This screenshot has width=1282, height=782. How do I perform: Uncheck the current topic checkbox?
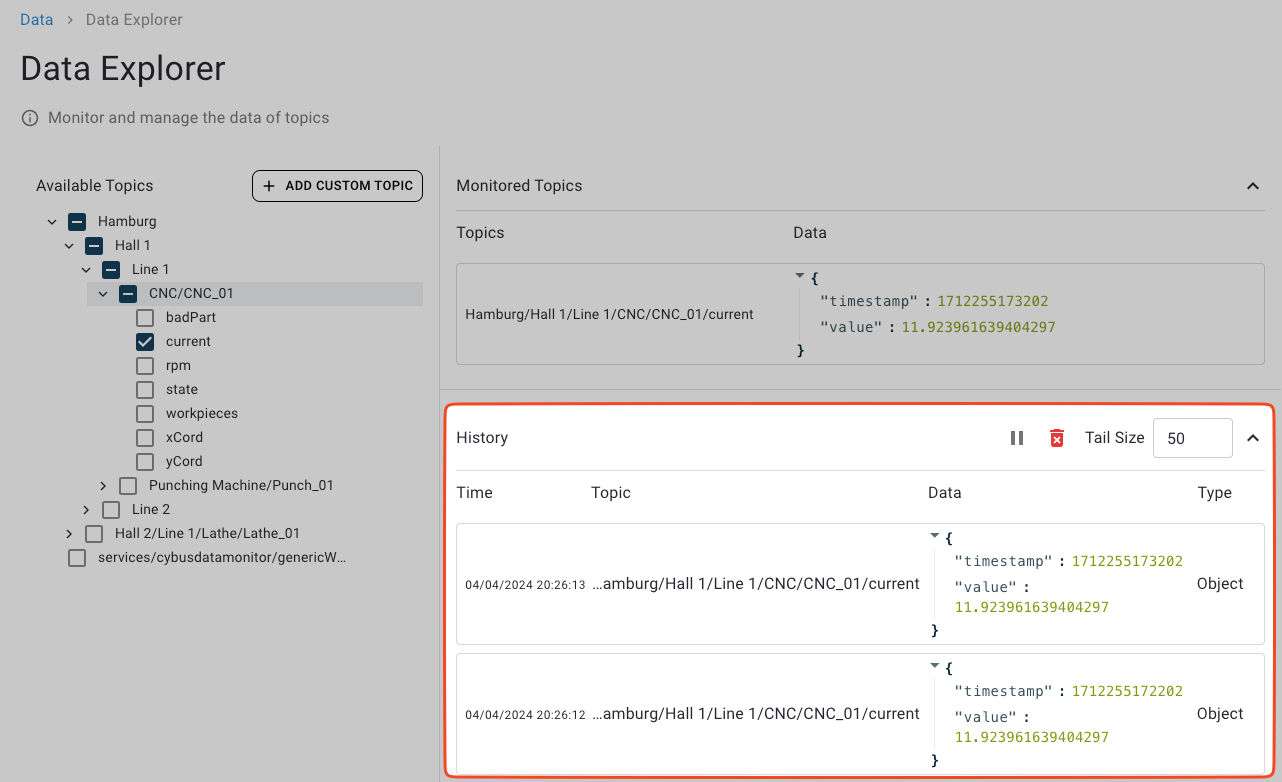pos(144,341)
